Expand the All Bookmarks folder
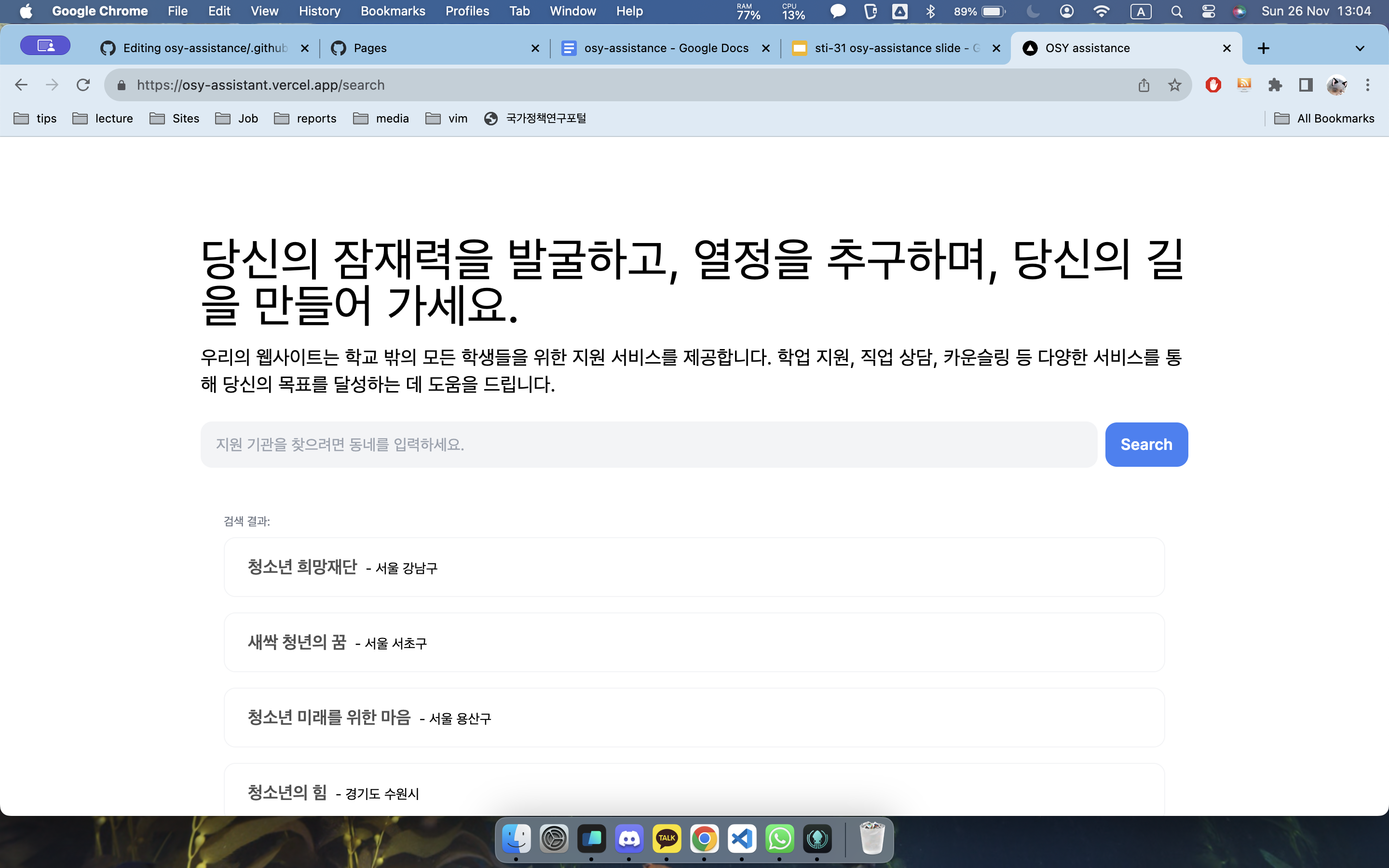 pos(1324,118)
